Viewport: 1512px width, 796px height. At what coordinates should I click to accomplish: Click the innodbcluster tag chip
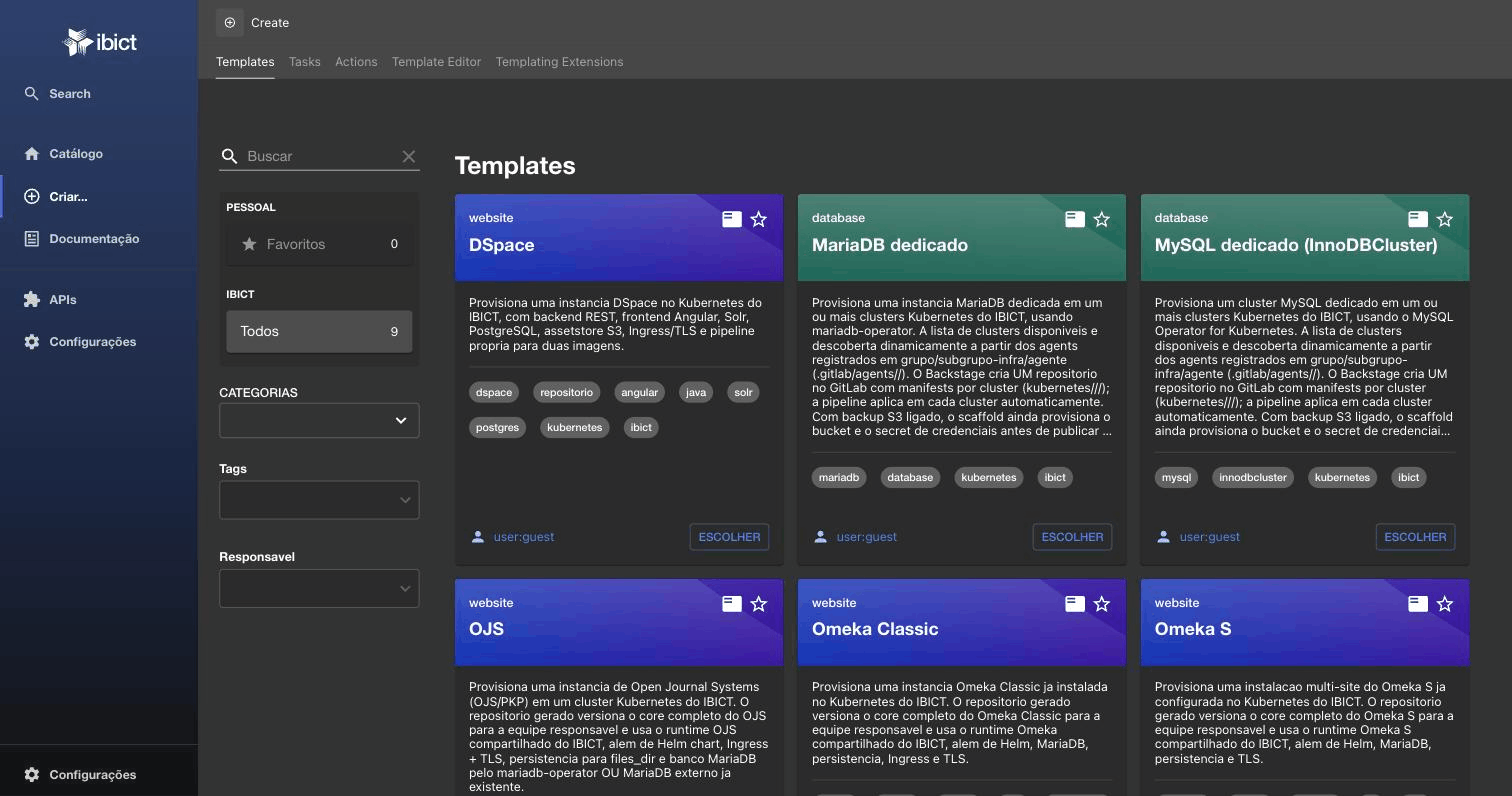click(1252, 477)
